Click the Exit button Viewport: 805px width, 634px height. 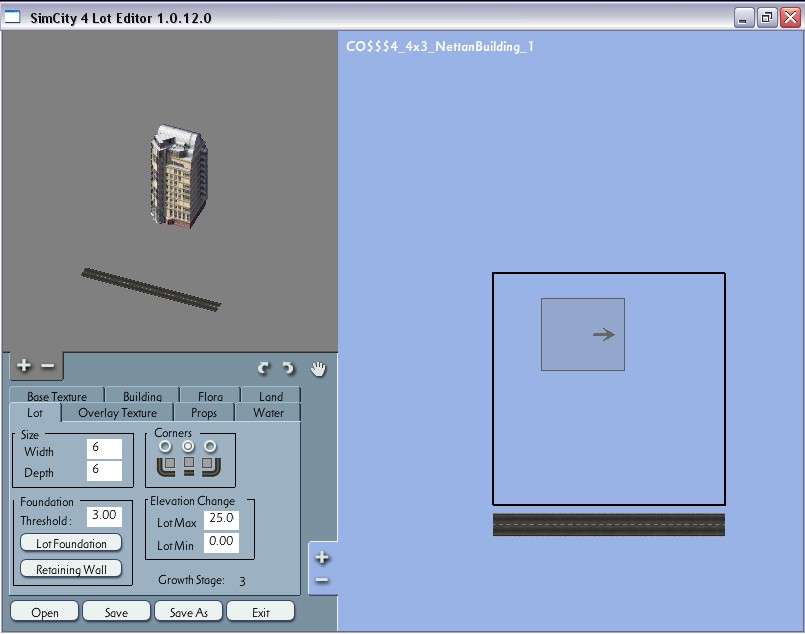tap(261, 612)
